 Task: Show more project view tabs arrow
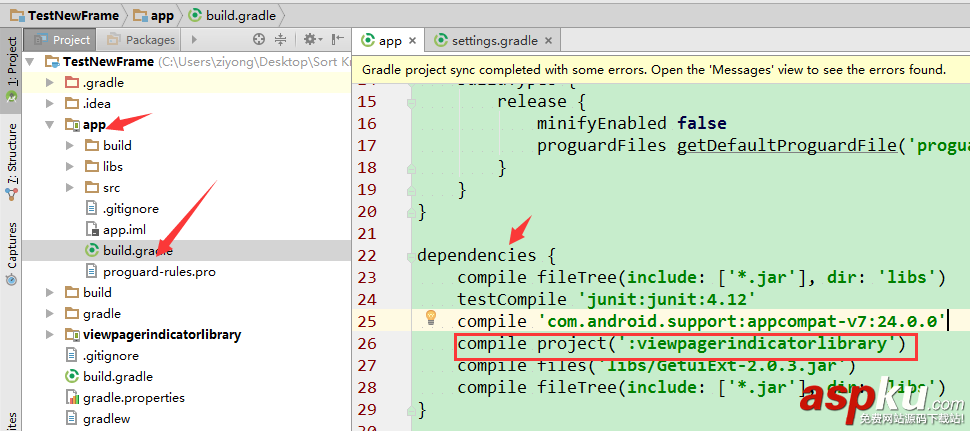[x=194, y=40]
